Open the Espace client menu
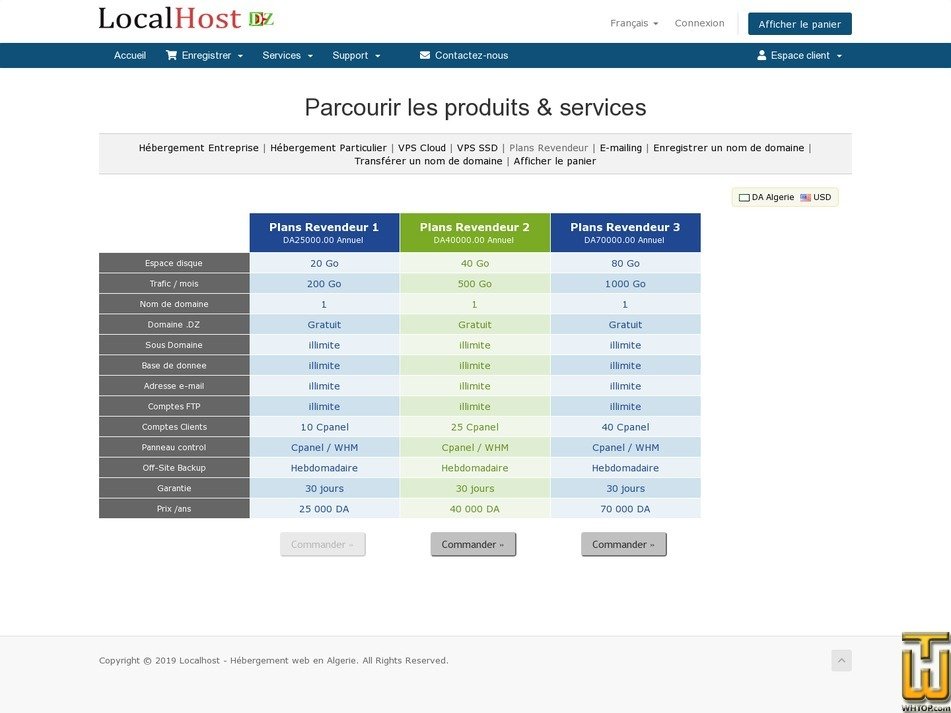The height and width of the screenshot is (713, 951). (798, 55)
